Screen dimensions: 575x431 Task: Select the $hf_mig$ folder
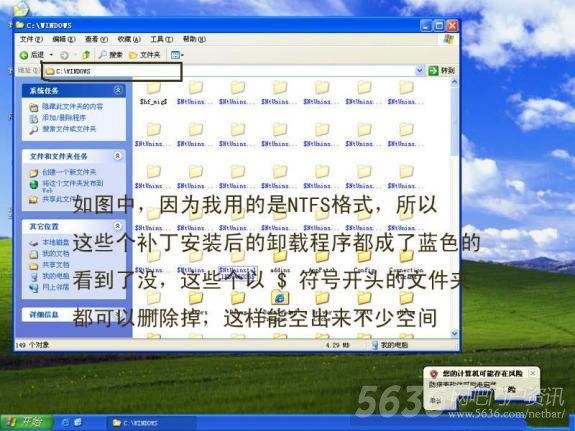coord(153,93)
